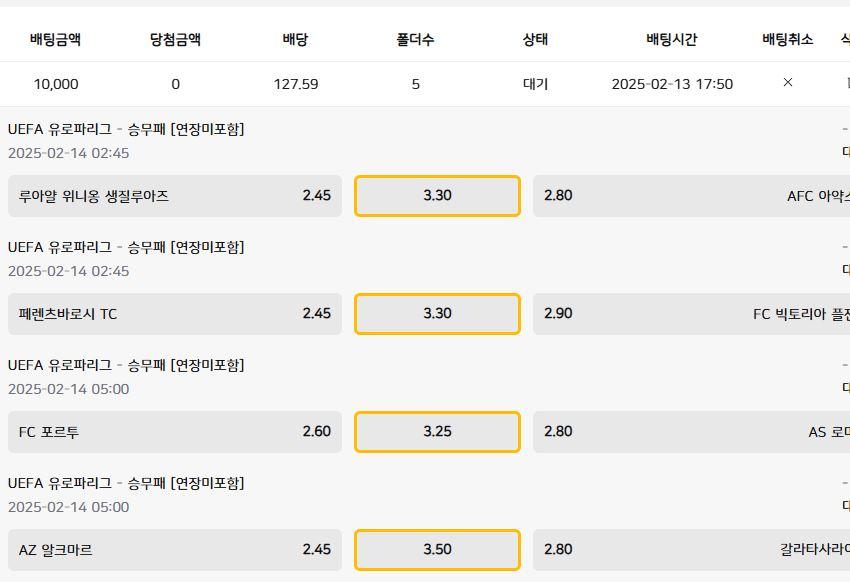Click the 당첨금액 column header
Viewport: 850px width, 582px height.
[x=175, y=40]
